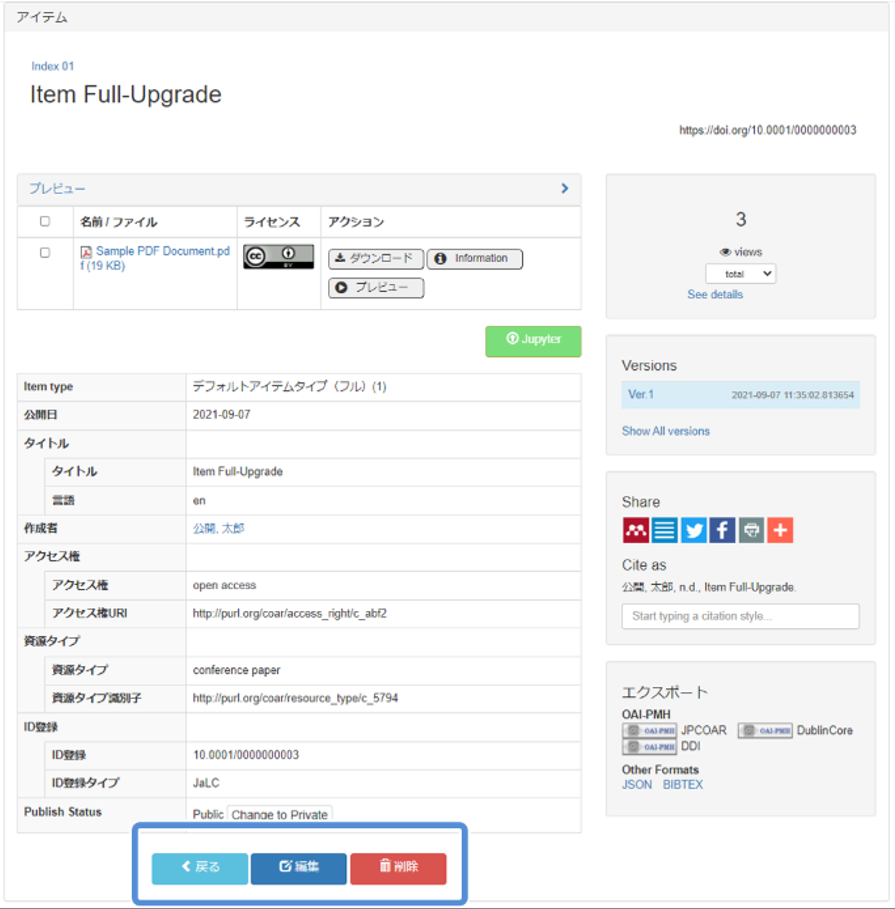Click the Mendeley share icon
Image resolution: width=895 pixels, height=909 pixels.
click(635, 530)
